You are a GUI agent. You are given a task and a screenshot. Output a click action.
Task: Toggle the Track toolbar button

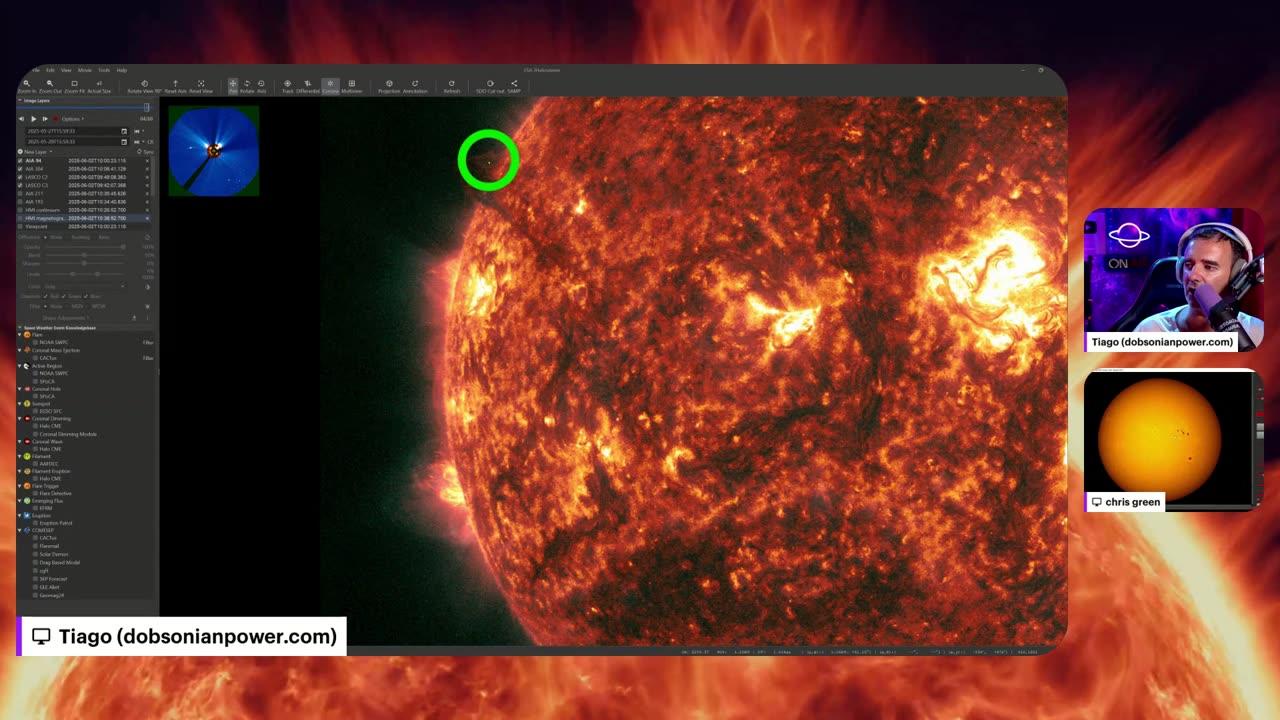(287, 86)
